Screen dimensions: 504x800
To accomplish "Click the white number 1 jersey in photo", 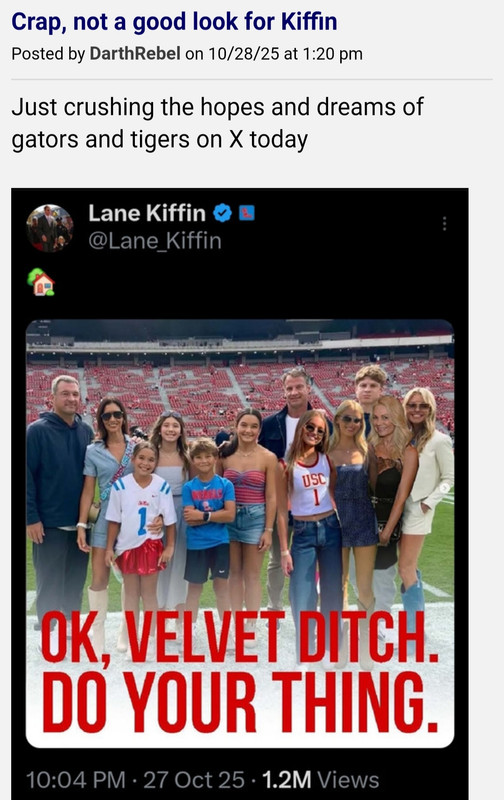I will click(x=139, y=512).
